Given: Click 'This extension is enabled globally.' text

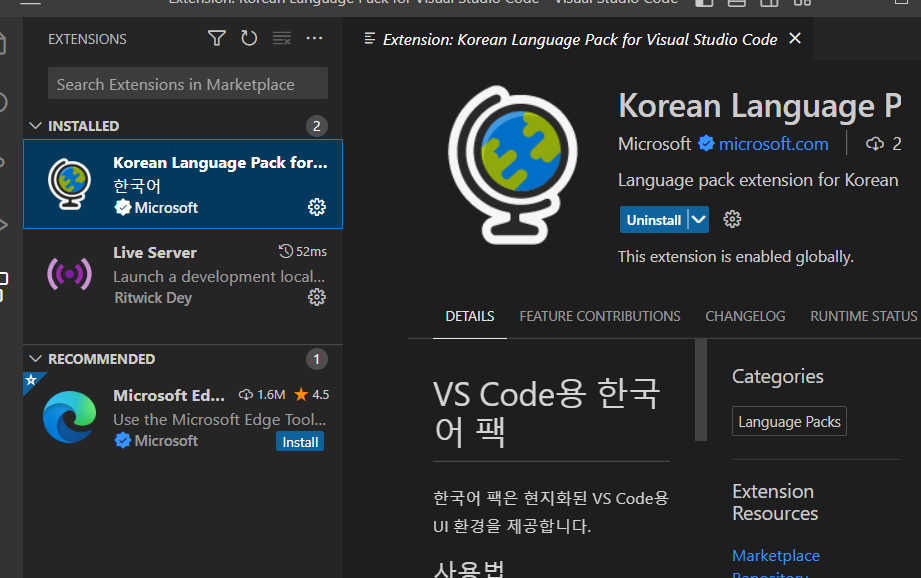Looking at the screenshot, I should click(735, 257).
